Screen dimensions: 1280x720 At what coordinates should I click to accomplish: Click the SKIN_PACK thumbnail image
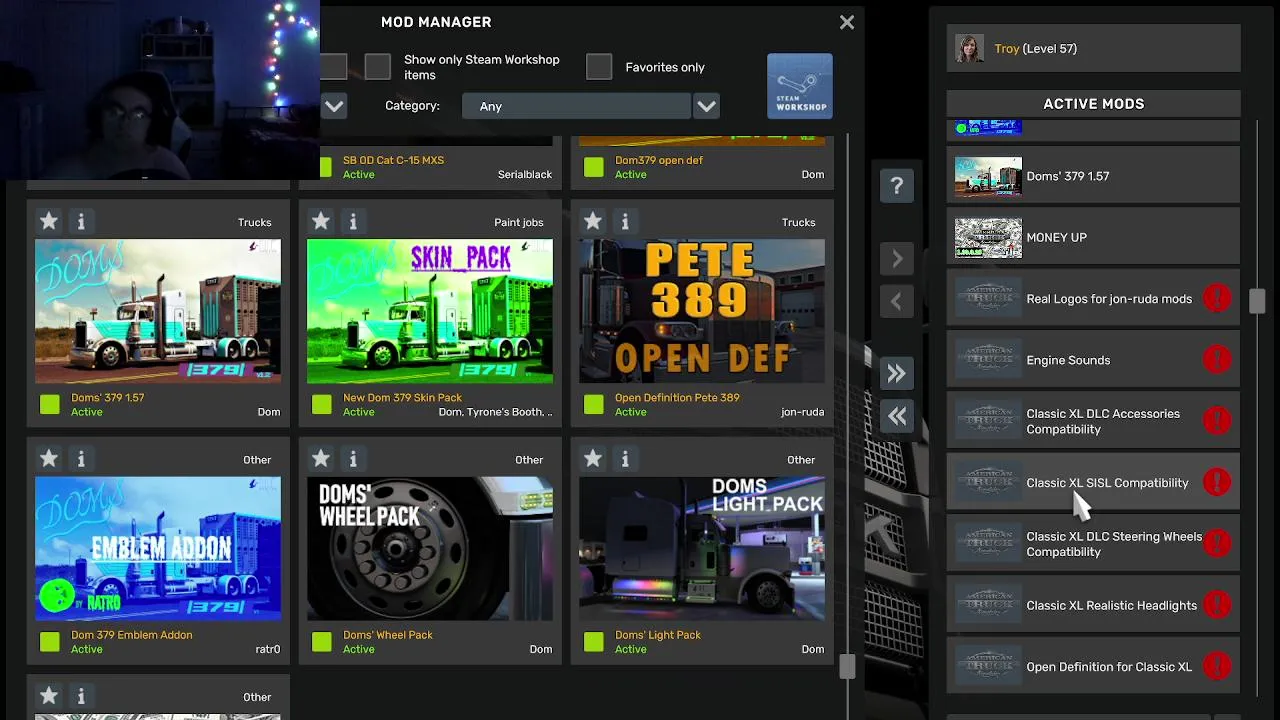(430, 311)
